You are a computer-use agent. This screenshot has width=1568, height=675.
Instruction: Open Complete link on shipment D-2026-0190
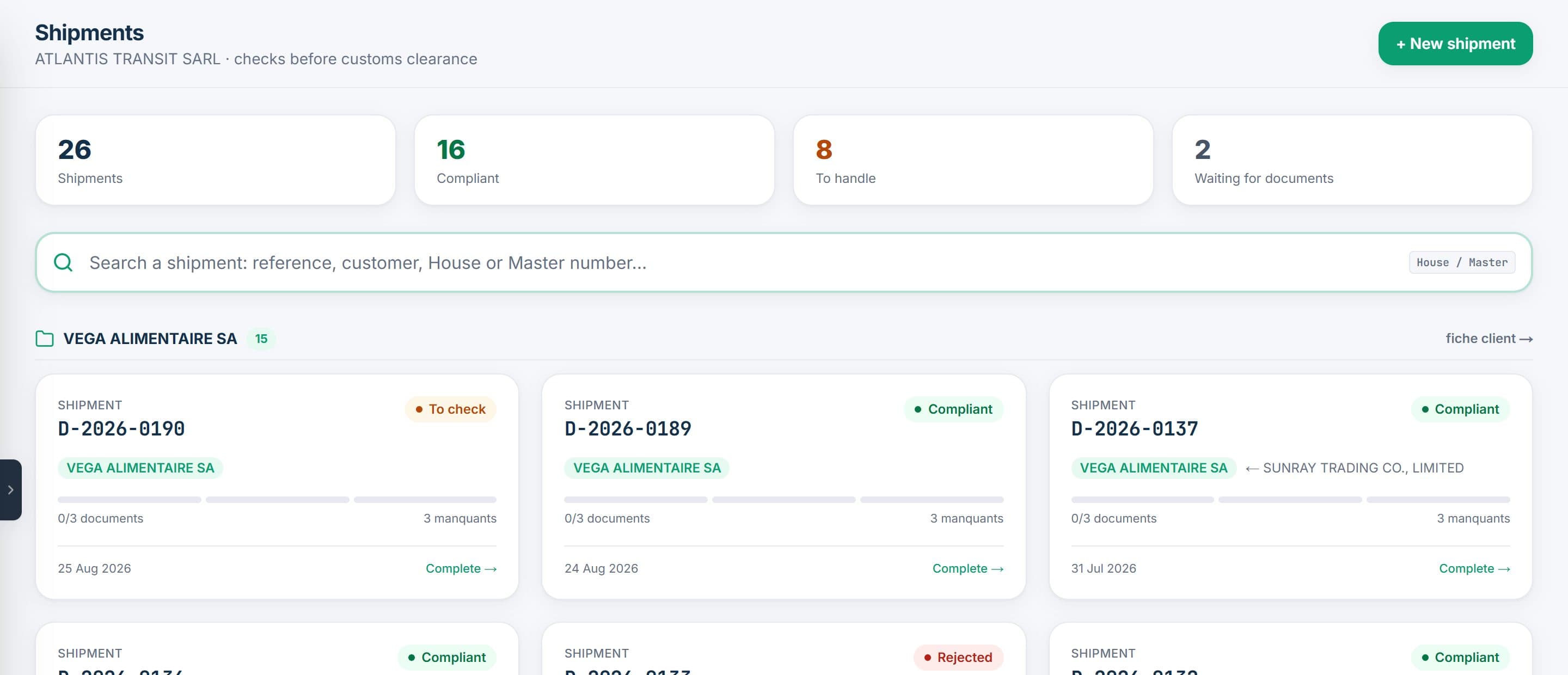[461, 568]
